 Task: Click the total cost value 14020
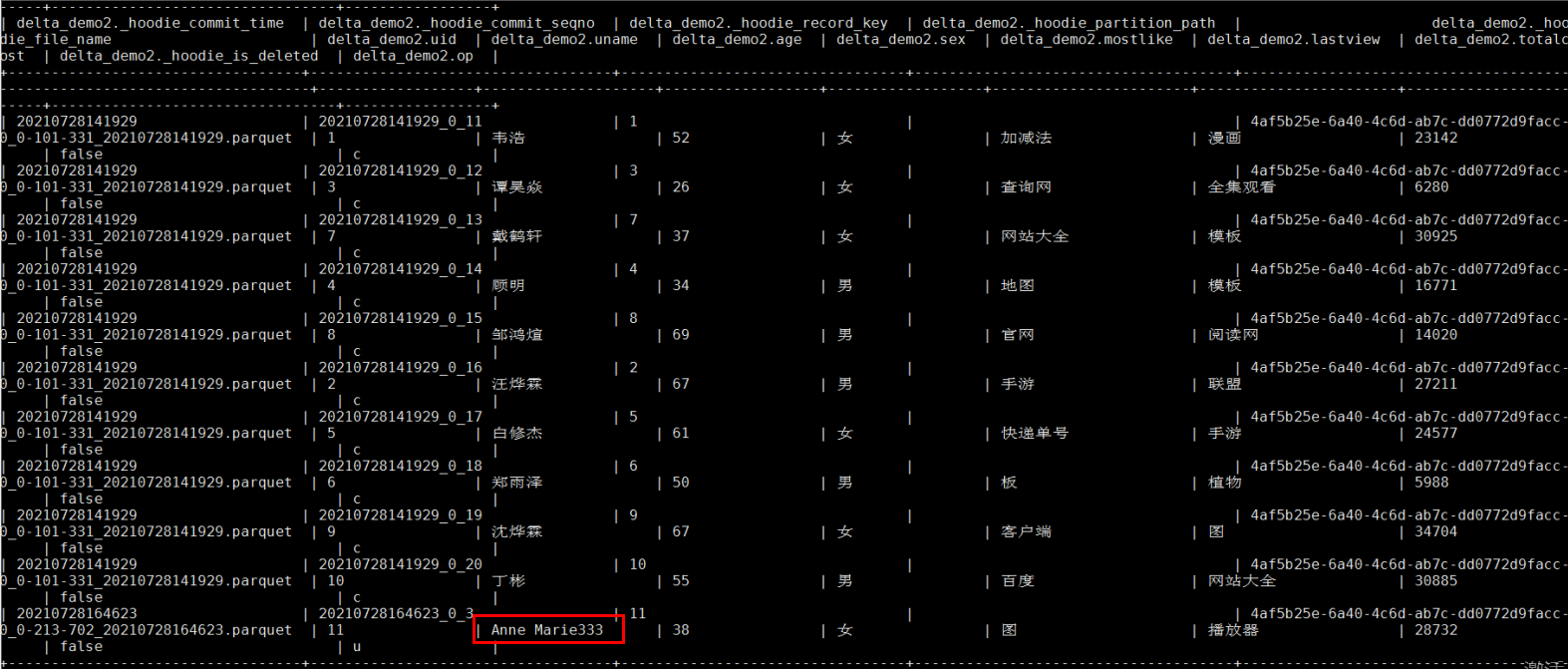tap(1435, 334)
